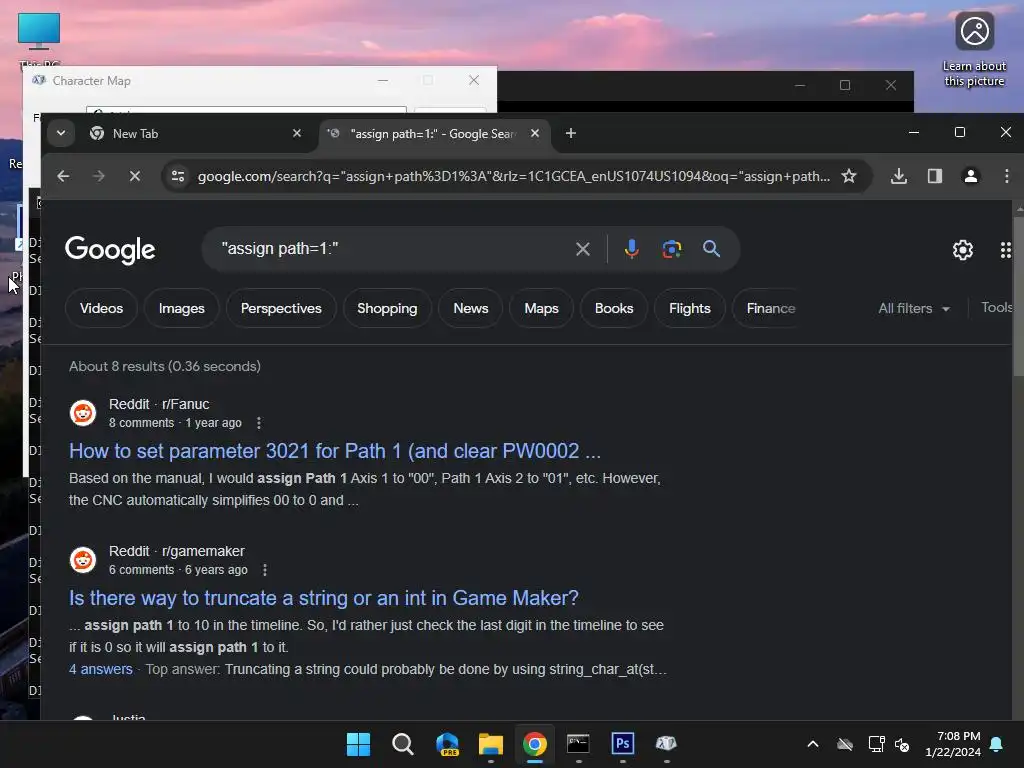Screen dimensions: 1024x768
Task: Open the tab search dropdown arrow
Action: (61, 133)
